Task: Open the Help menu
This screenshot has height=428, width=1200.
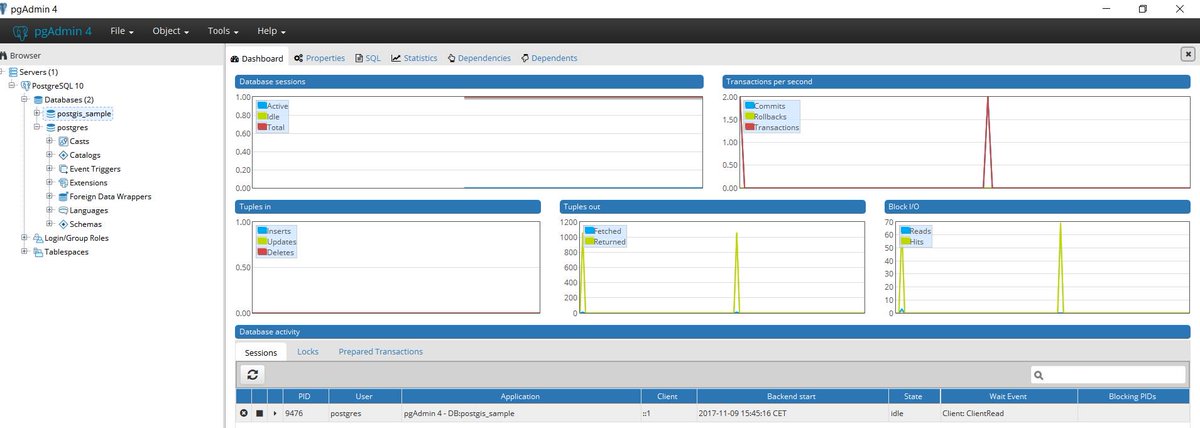Action: click(271, 31)
